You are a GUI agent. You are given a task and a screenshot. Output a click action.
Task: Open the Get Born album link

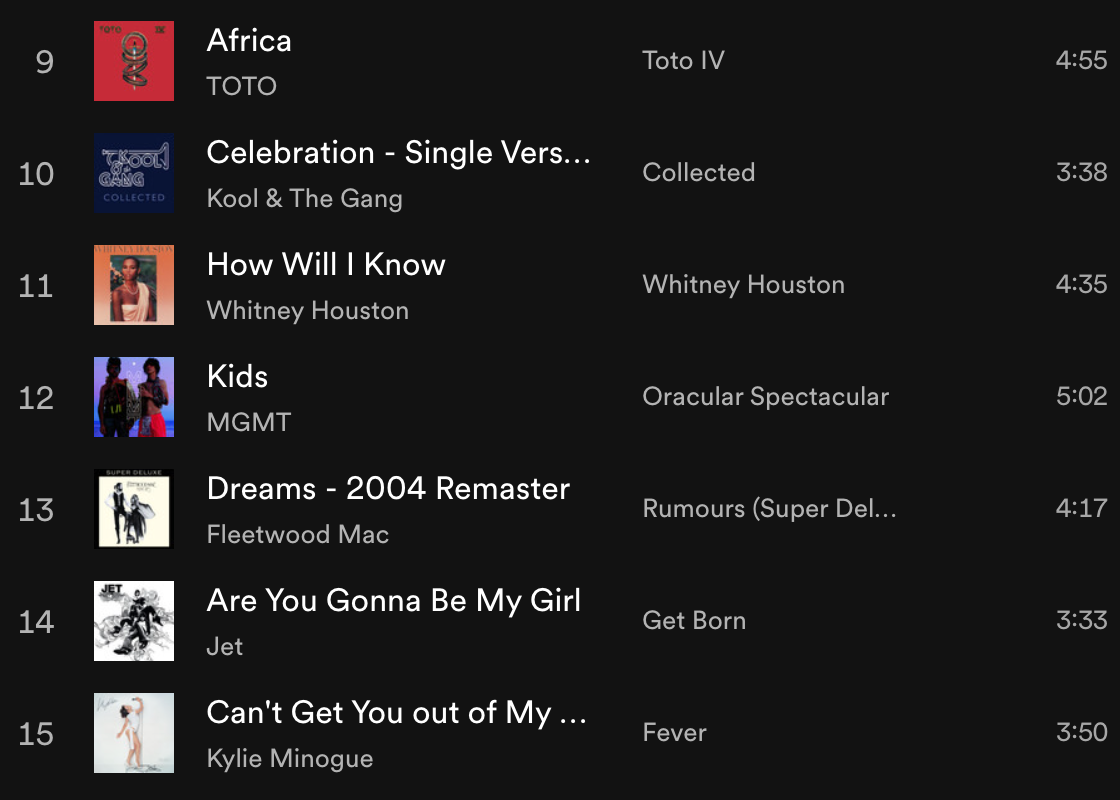(694, 621)
